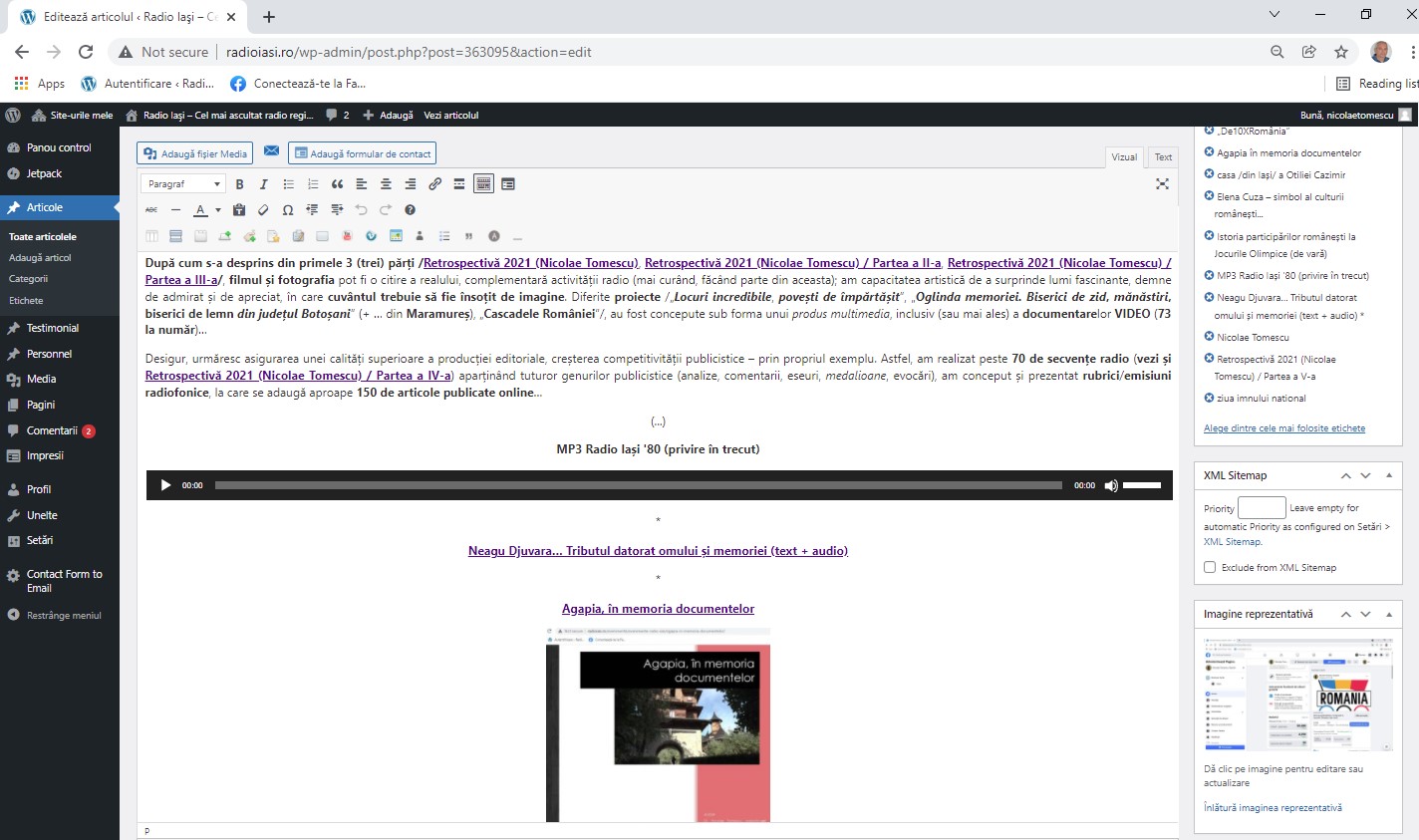Collapse the Imagine reprezentativă panel
Image resolution: width=1419 pixels, height=840 pixels.
(1389, 615)
